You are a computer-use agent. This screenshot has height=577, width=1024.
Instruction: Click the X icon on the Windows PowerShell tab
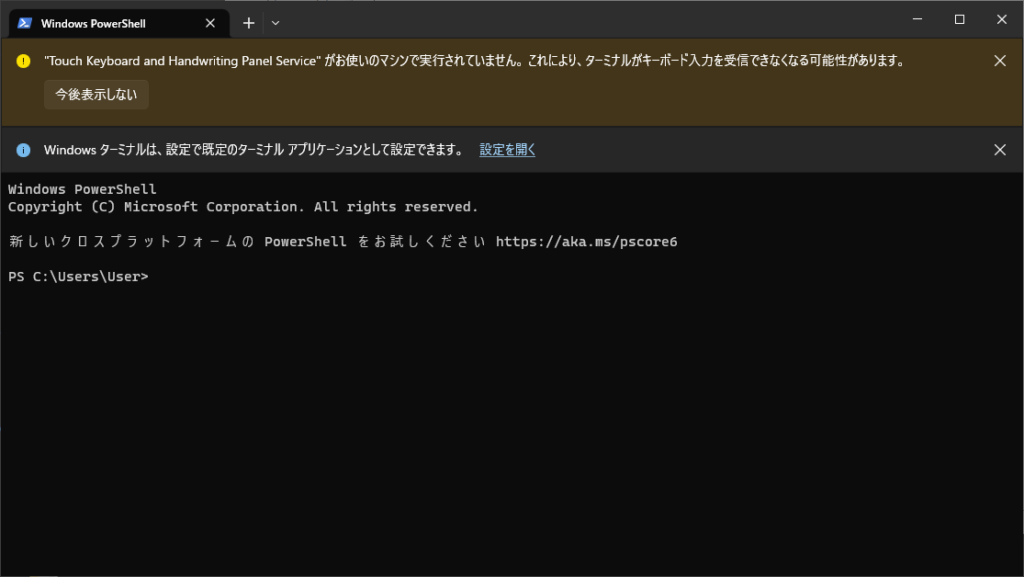(209, 21)
